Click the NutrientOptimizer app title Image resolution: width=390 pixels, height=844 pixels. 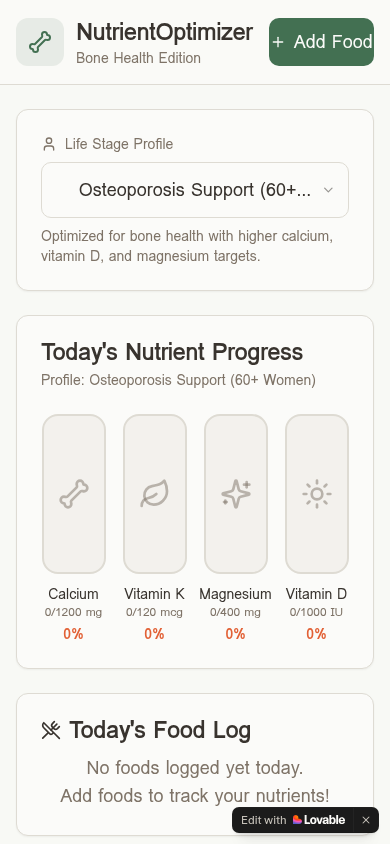coord(165,32)
